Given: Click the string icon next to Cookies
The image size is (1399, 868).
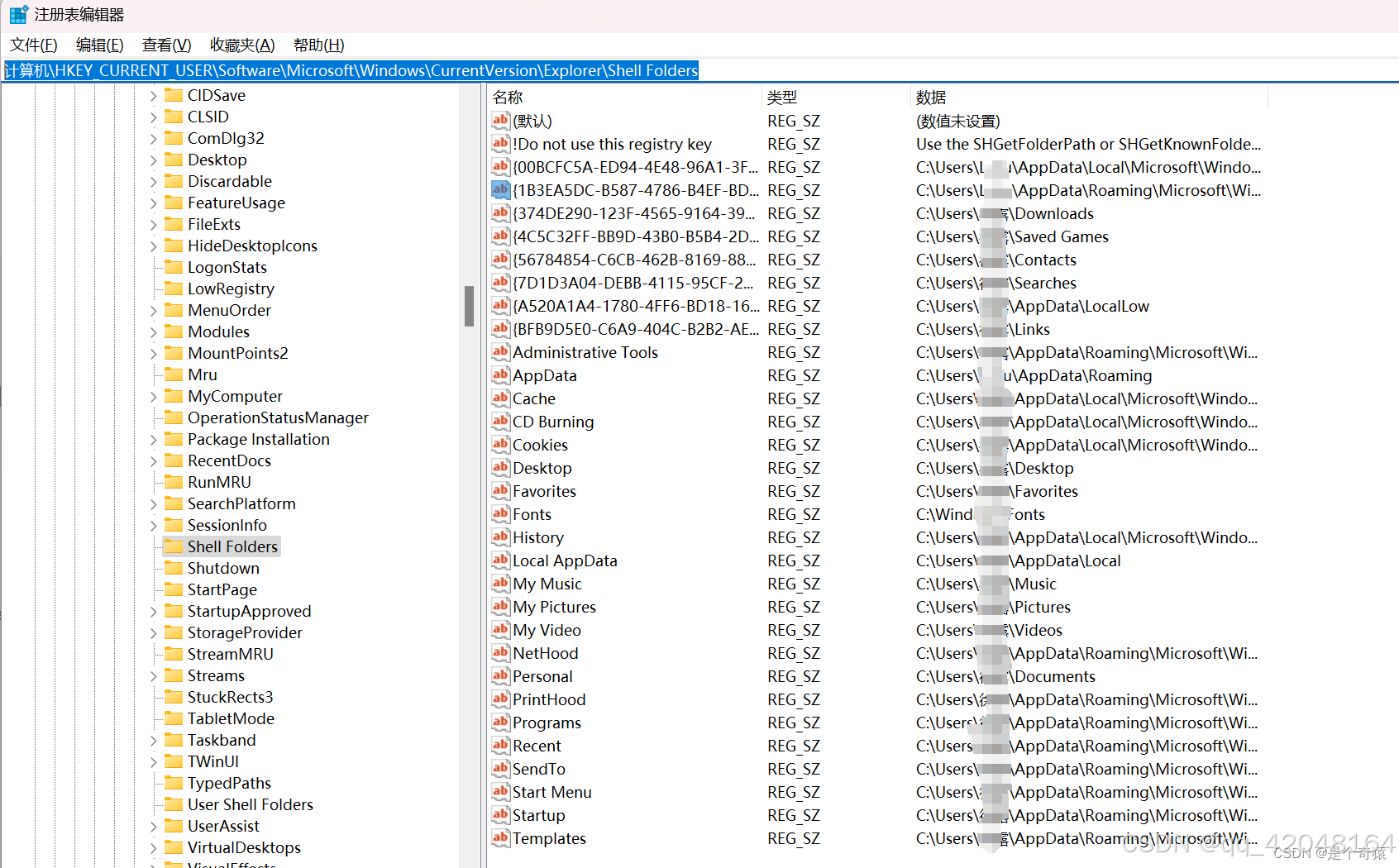Looking at the screenshot, I should pos(500,445).
